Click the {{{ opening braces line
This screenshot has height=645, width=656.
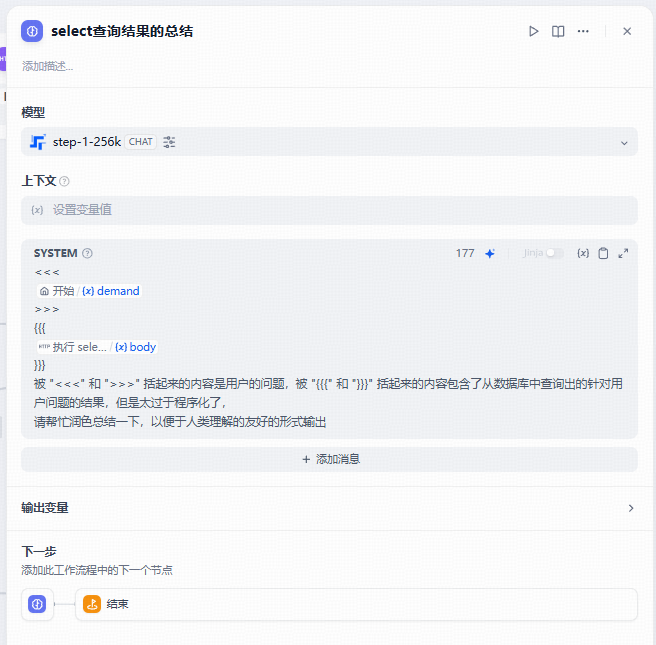click(40, 328)
